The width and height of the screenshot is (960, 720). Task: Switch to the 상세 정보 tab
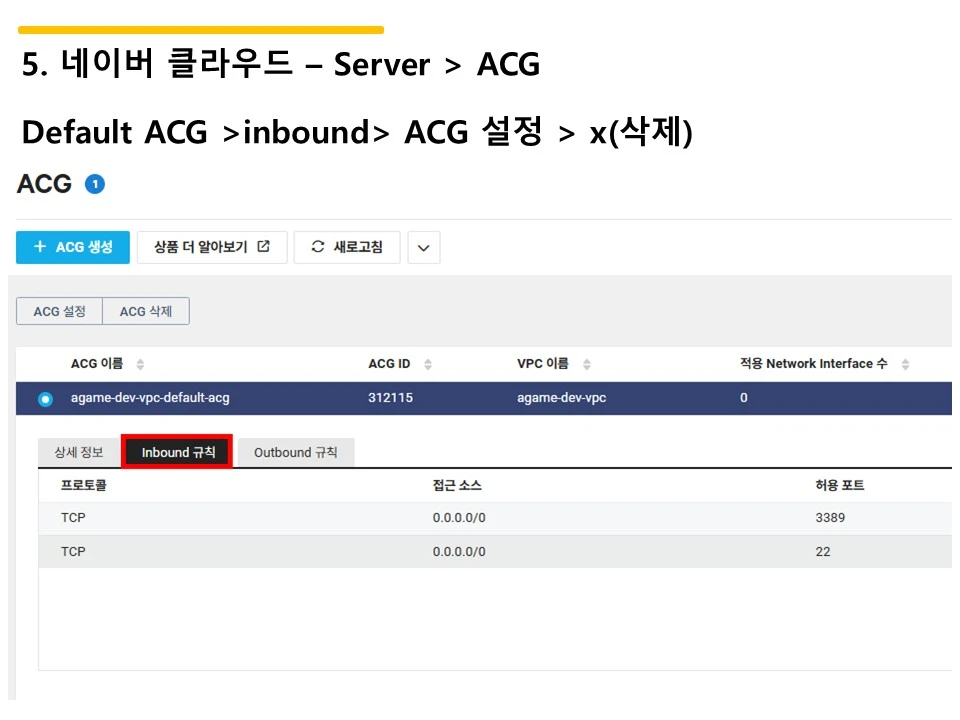(x=78, y=452)
